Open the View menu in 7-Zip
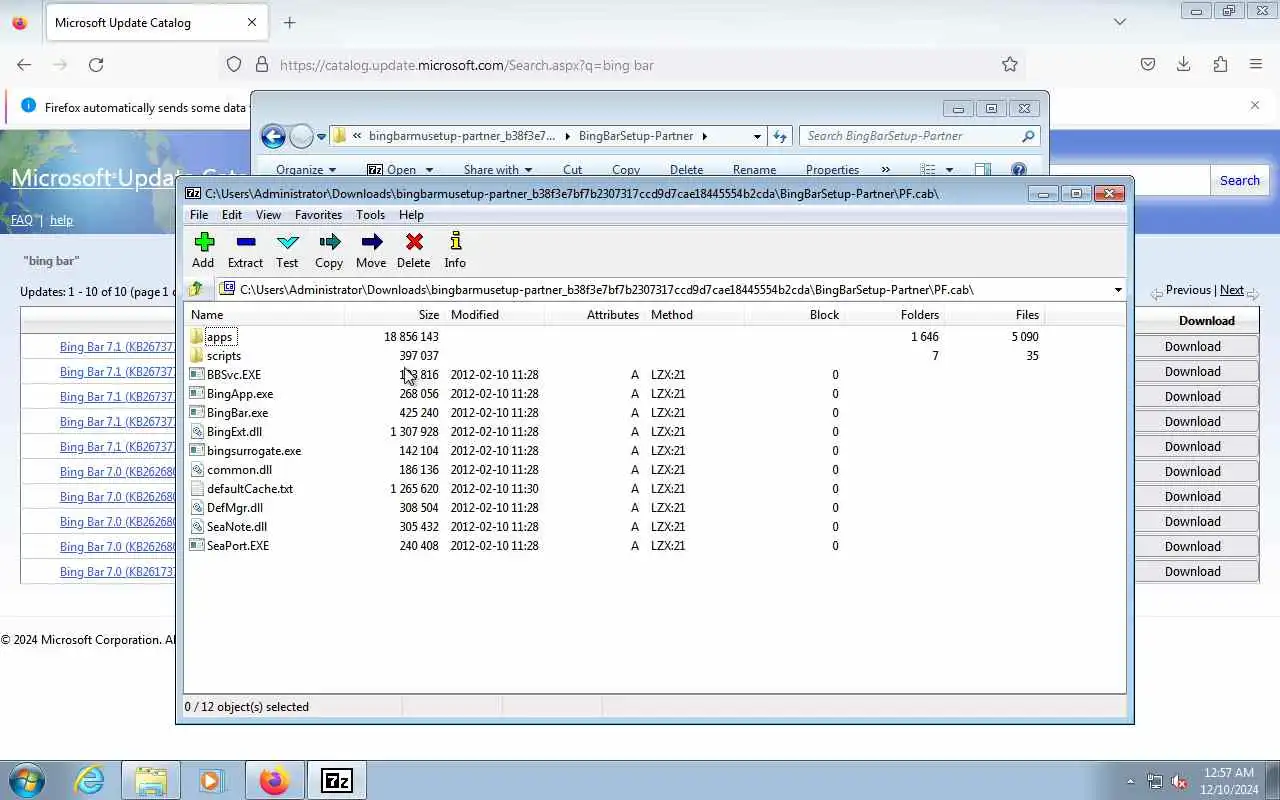Viewport: 1280px width, 800px height. [x=268, y=215]
